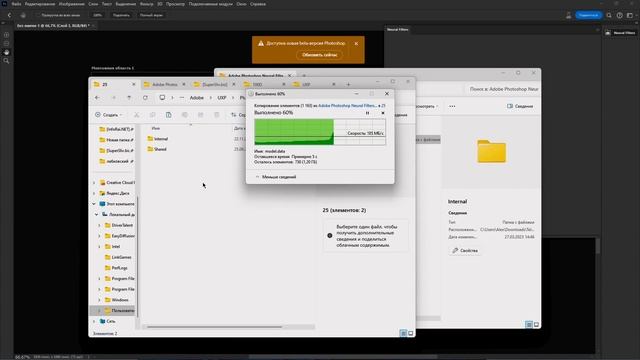
Task: Switch to details view icon in front Explorer
Action: pos(403,333)
